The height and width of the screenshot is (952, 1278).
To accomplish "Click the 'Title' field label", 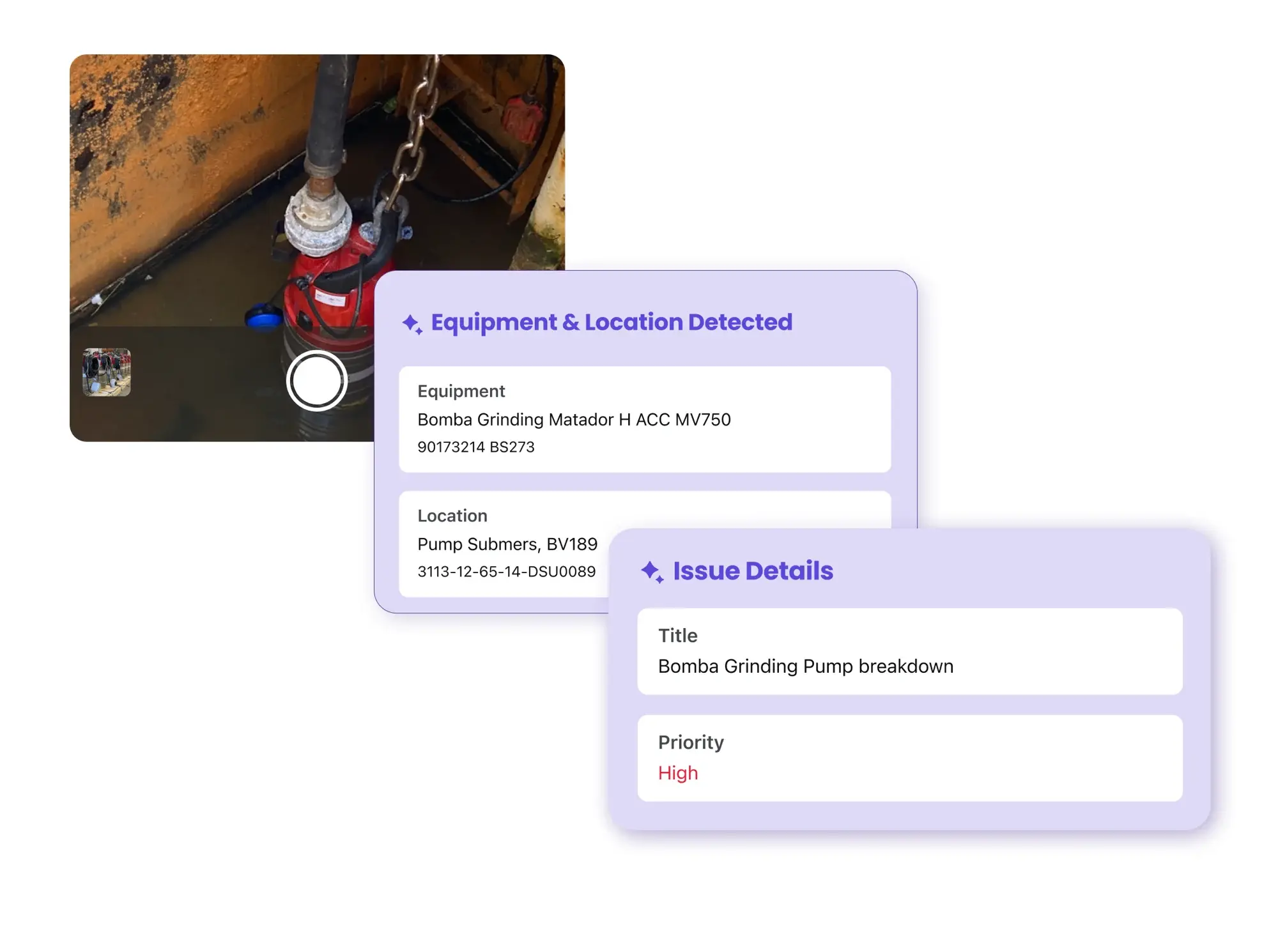I will point(678,636).
